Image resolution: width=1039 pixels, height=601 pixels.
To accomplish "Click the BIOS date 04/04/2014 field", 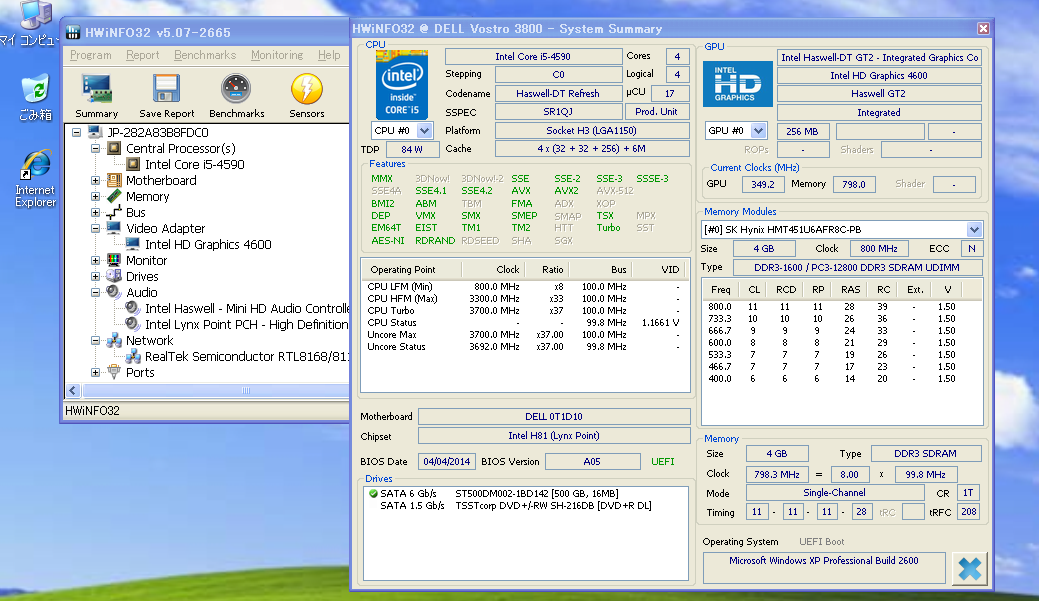I will 447,461.
